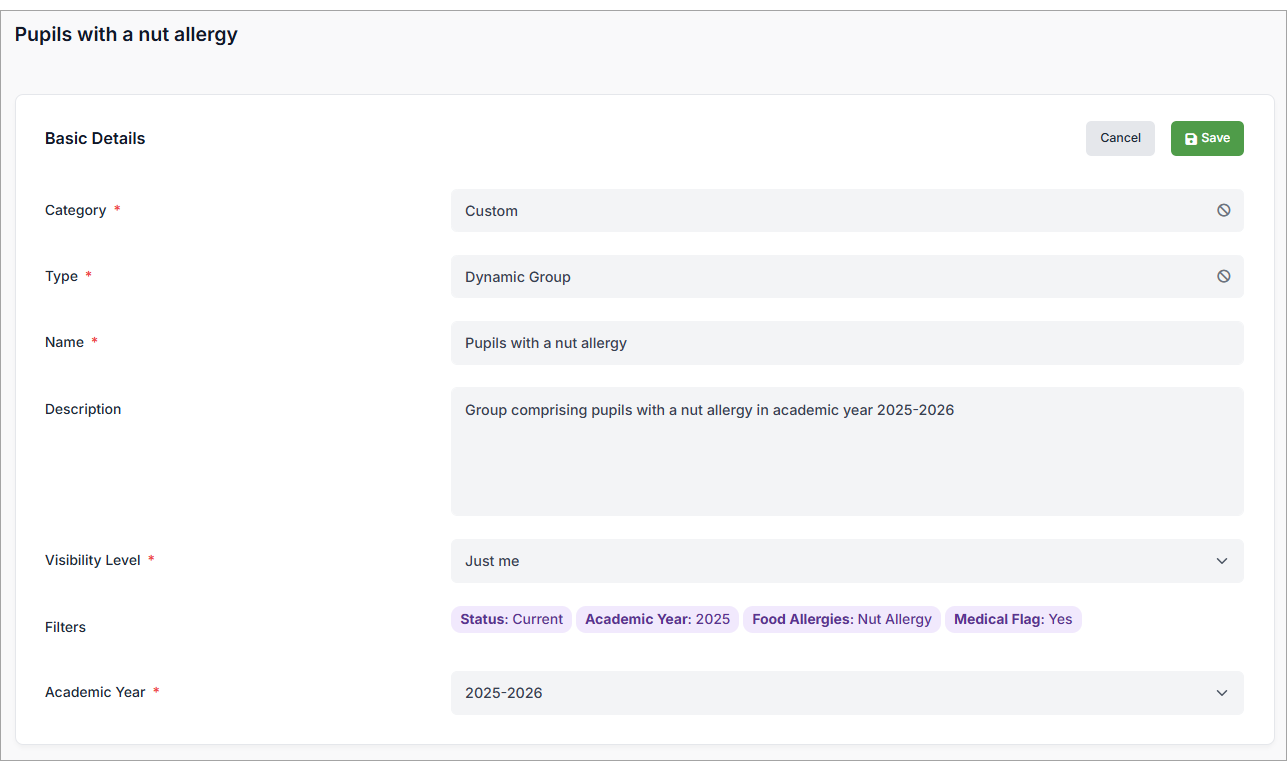
Task: Click the 'Academic Year: 2025' filter tag
Action: 657,620
